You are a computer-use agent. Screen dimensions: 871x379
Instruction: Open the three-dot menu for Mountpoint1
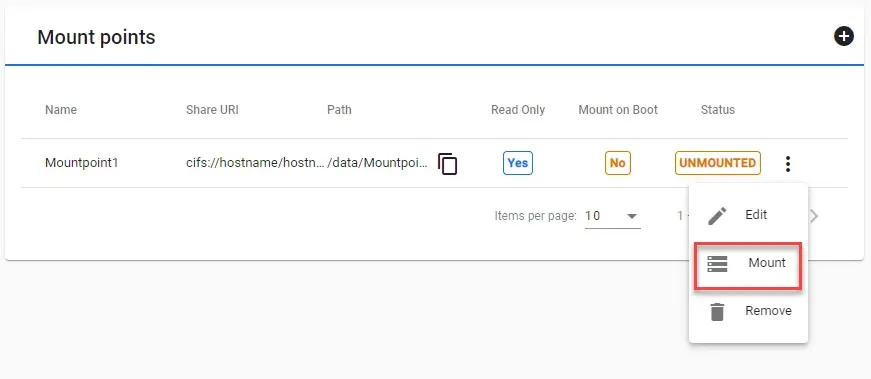pyautogui.click(x=788, y=163)
